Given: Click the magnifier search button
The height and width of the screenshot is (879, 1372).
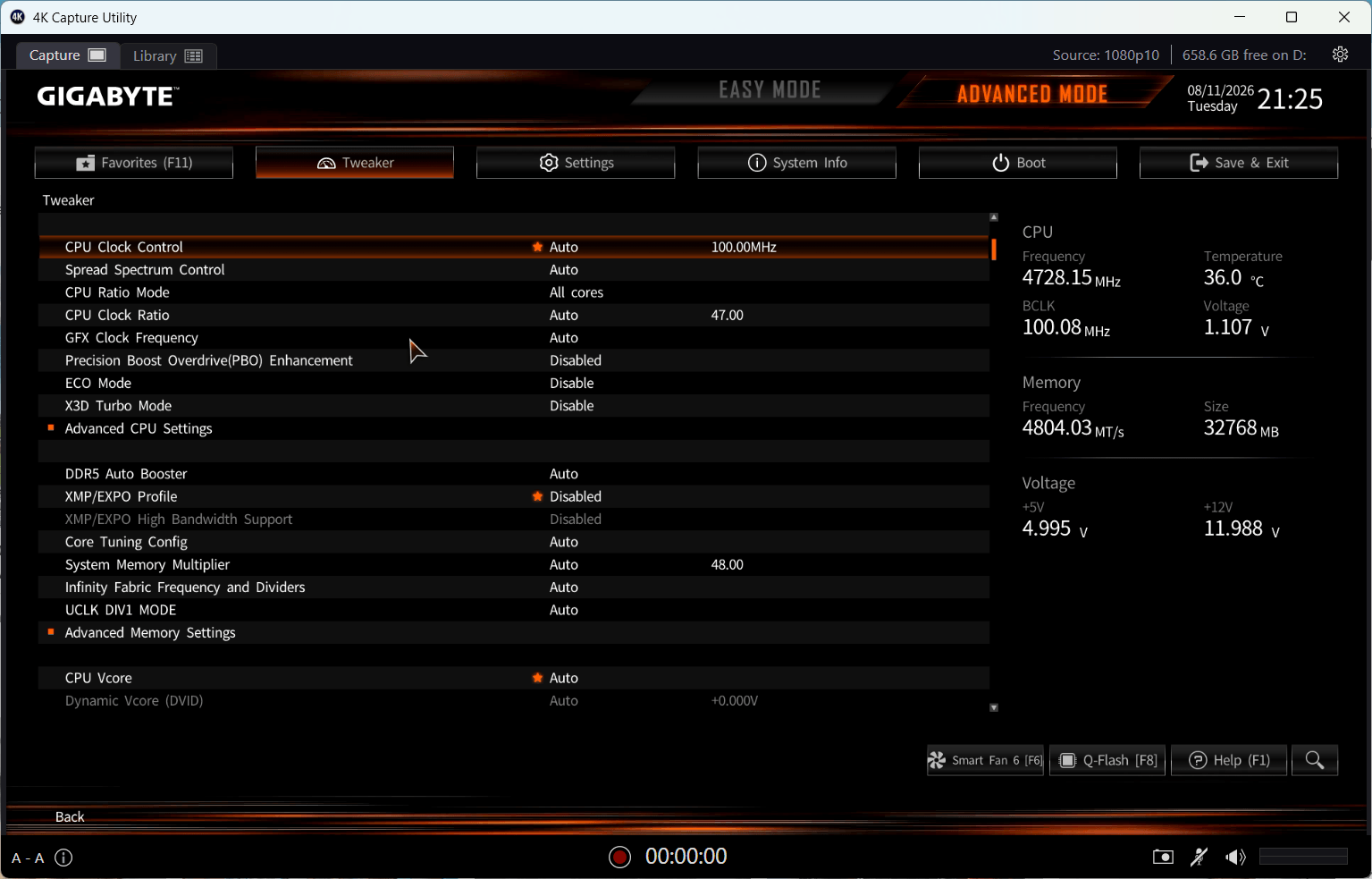Looking at the screenshot, I should [x=1315, y=760].
